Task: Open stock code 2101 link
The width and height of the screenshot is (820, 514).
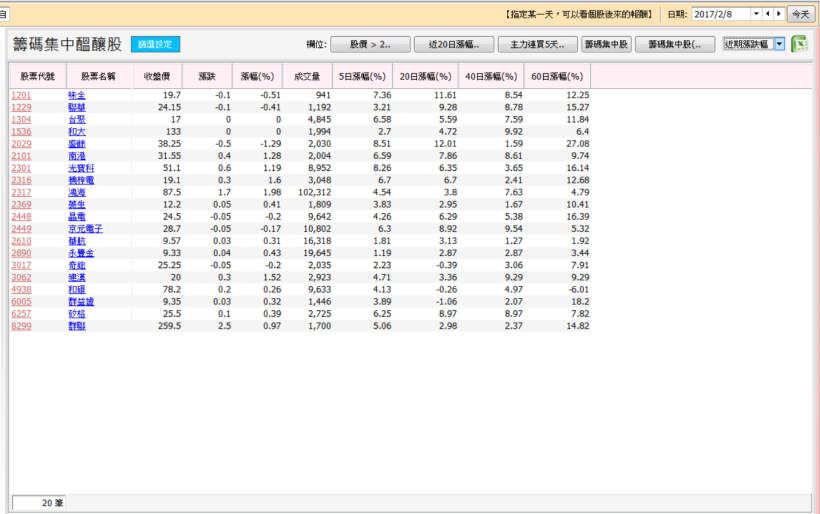Action: tap(21, 156)
